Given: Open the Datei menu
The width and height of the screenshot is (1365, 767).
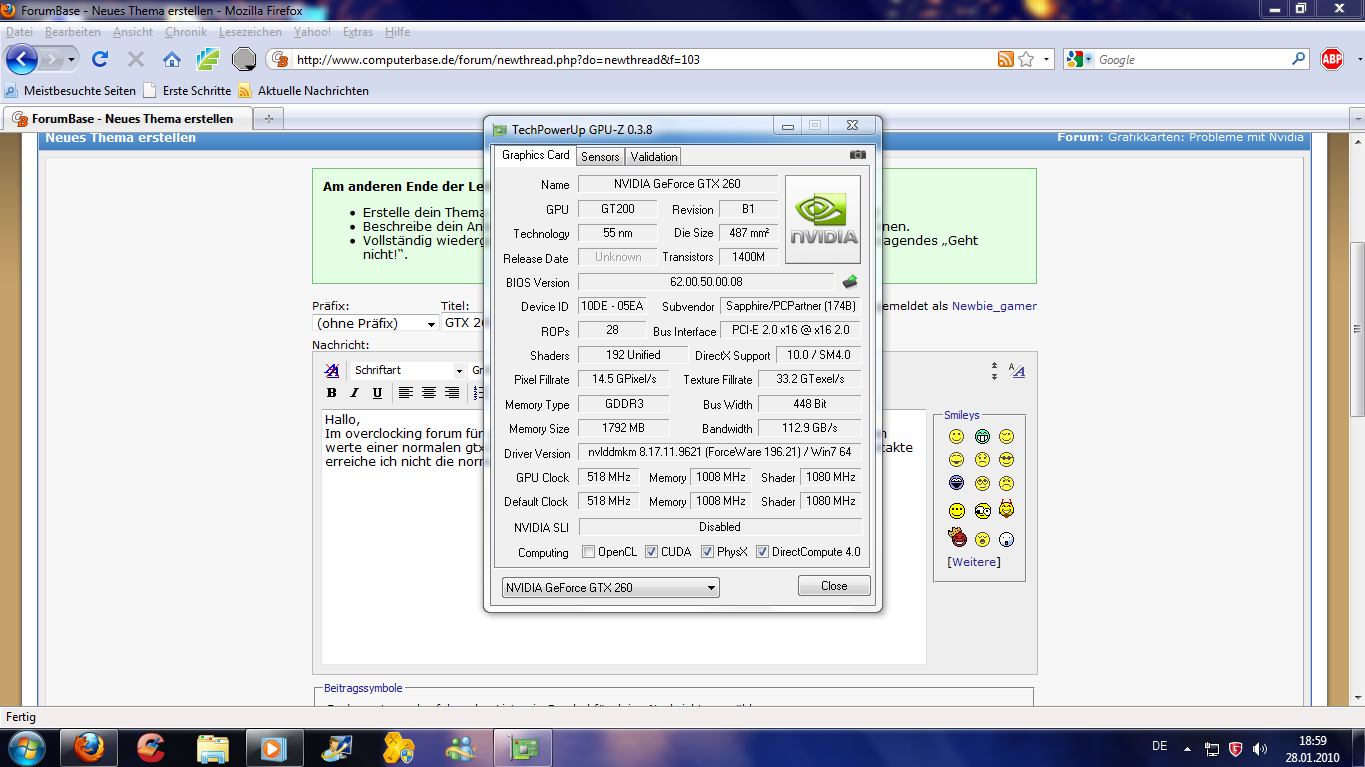Looking at the screenshot, I should (x=19, y=32).
